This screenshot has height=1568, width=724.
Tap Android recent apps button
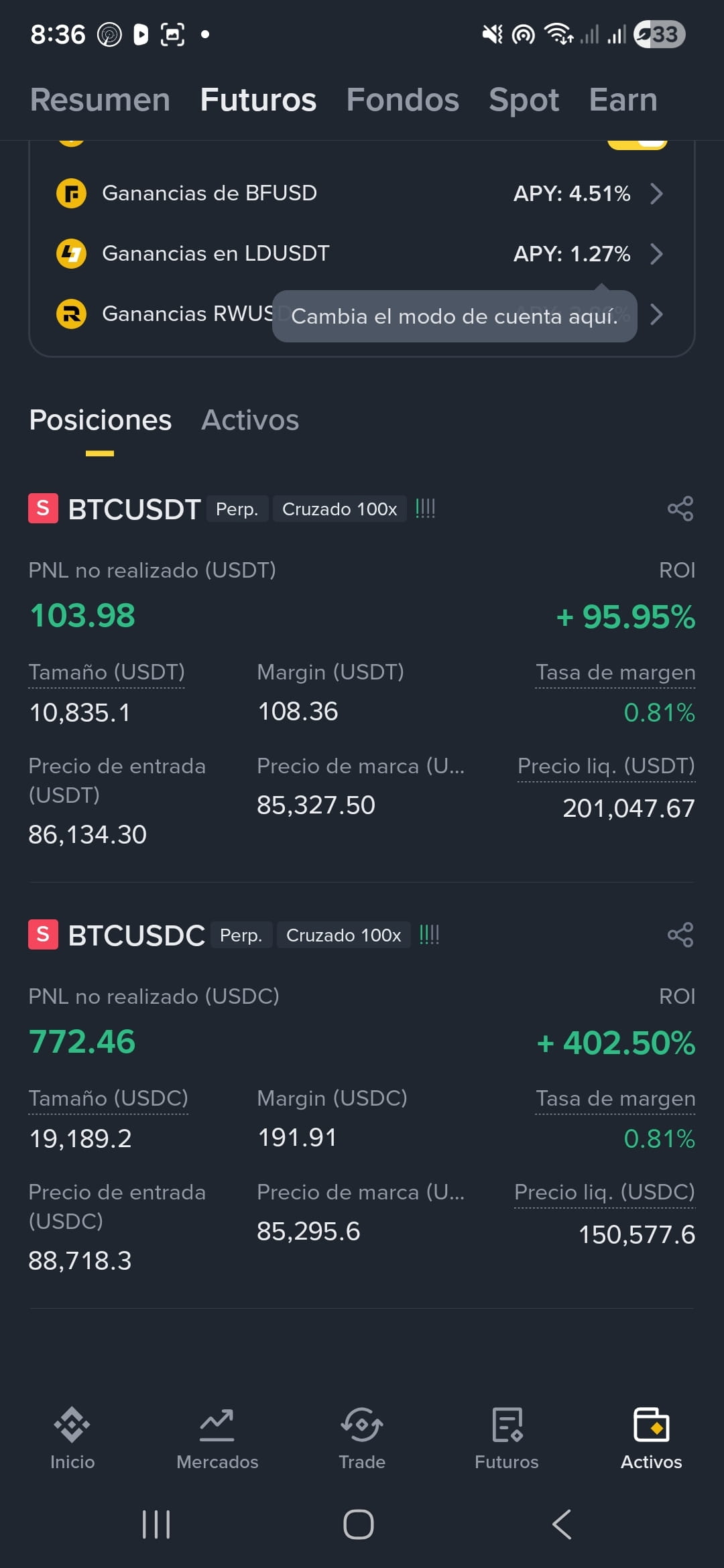[156, 1524]
